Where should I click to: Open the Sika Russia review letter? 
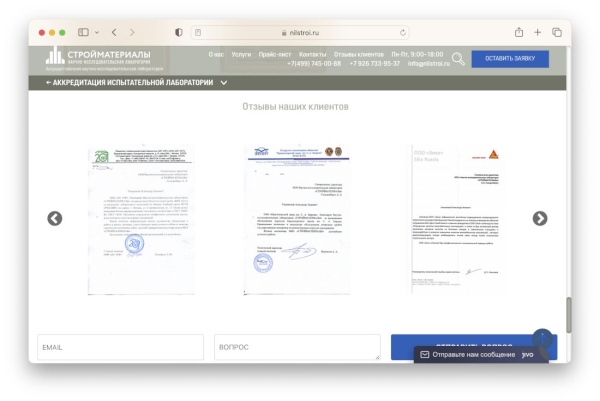(456, 219)
